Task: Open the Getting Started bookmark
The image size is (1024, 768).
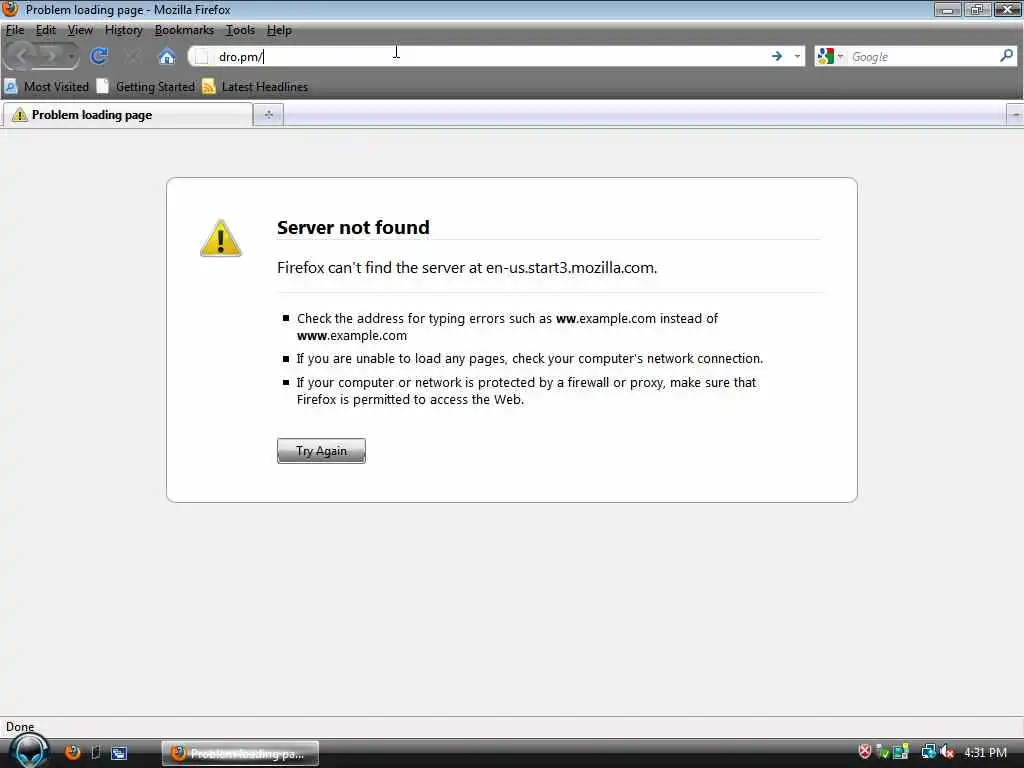Action: tap(146, 87)
